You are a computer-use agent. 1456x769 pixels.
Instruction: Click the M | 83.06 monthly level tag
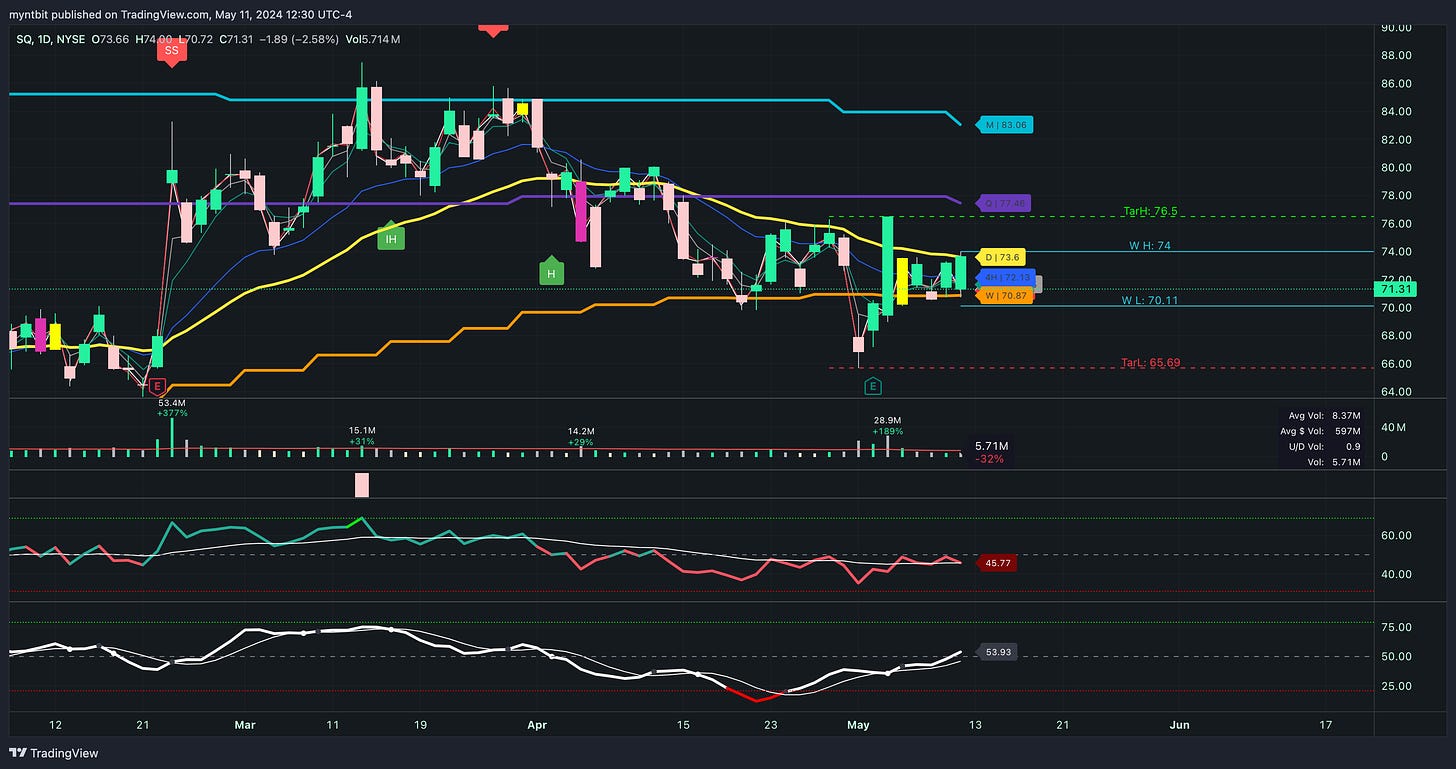(1004, 125)
